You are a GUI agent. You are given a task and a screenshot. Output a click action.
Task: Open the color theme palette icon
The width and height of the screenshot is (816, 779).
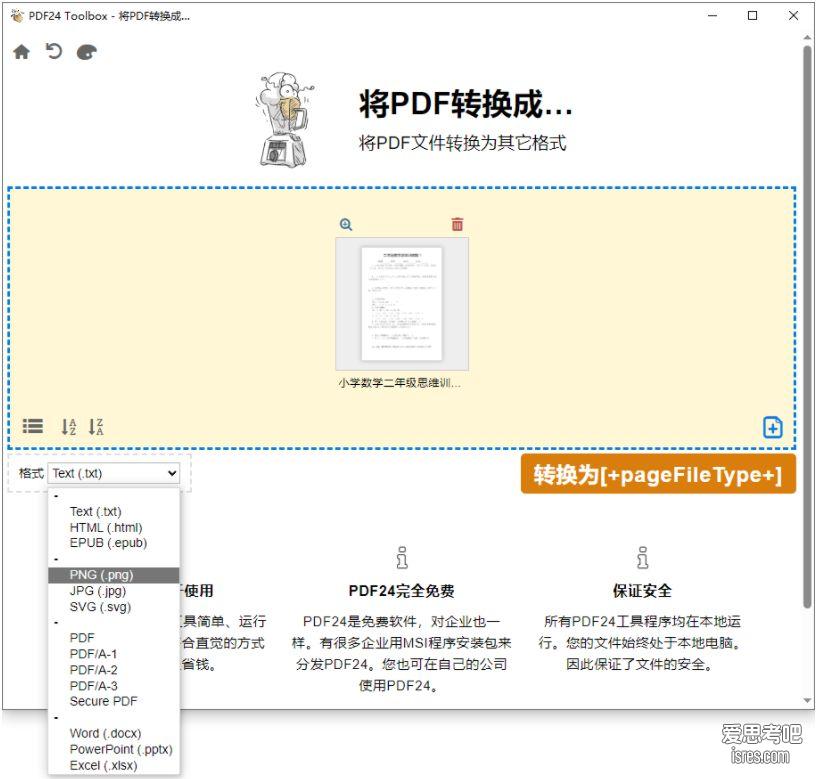click(86, 52)
